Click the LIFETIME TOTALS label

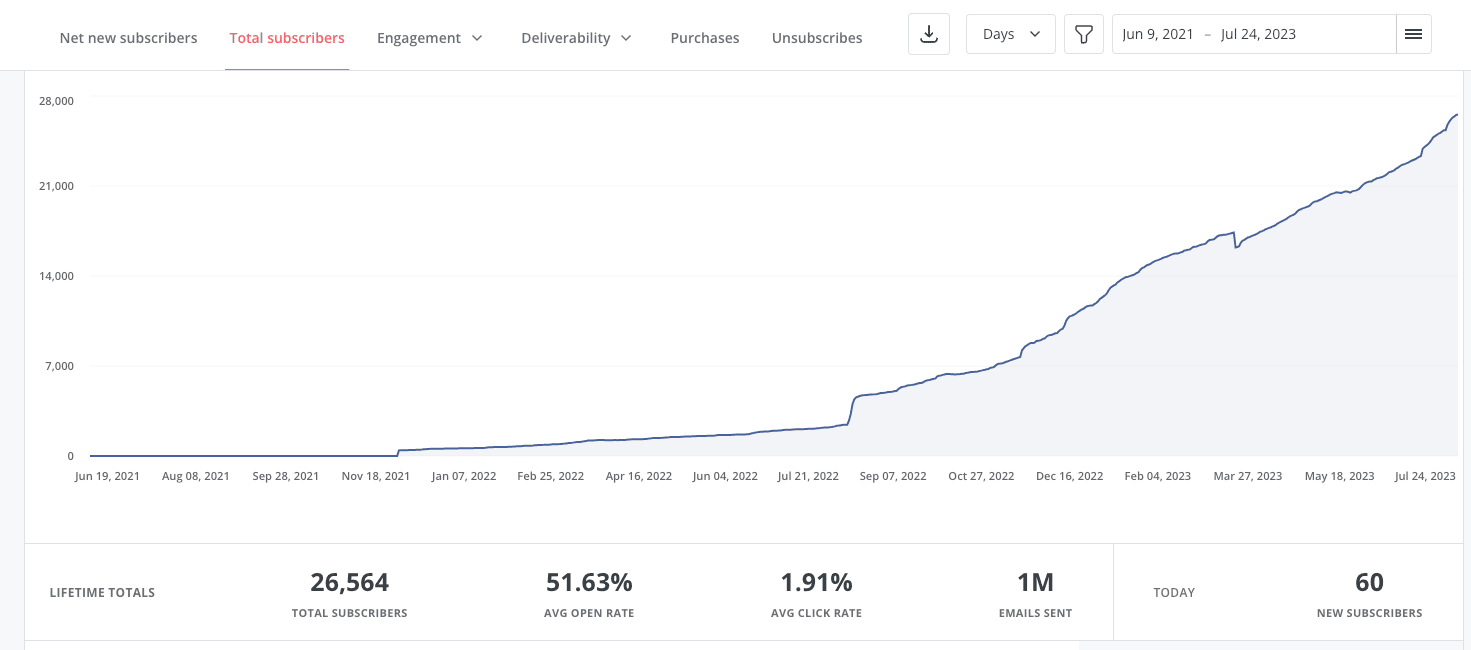(102, 593)
